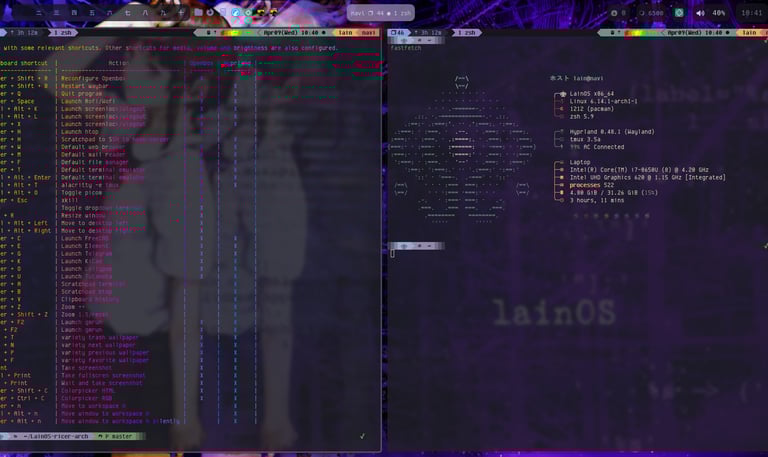Image resolution: width=768 pixels, height=457 pixels.
Task: Click the '3 hours, 11 mins' uptime line
Action: (597, 200)
